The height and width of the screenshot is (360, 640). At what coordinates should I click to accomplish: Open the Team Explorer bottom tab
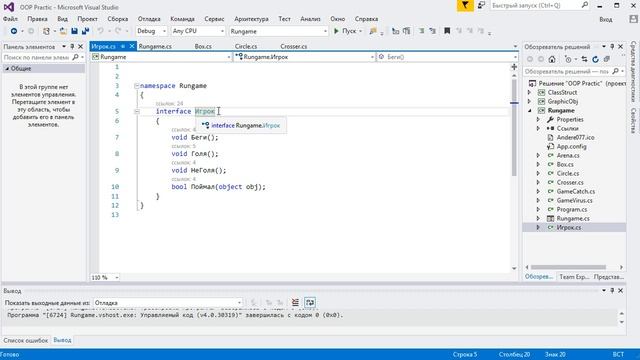tap(574, 277)
